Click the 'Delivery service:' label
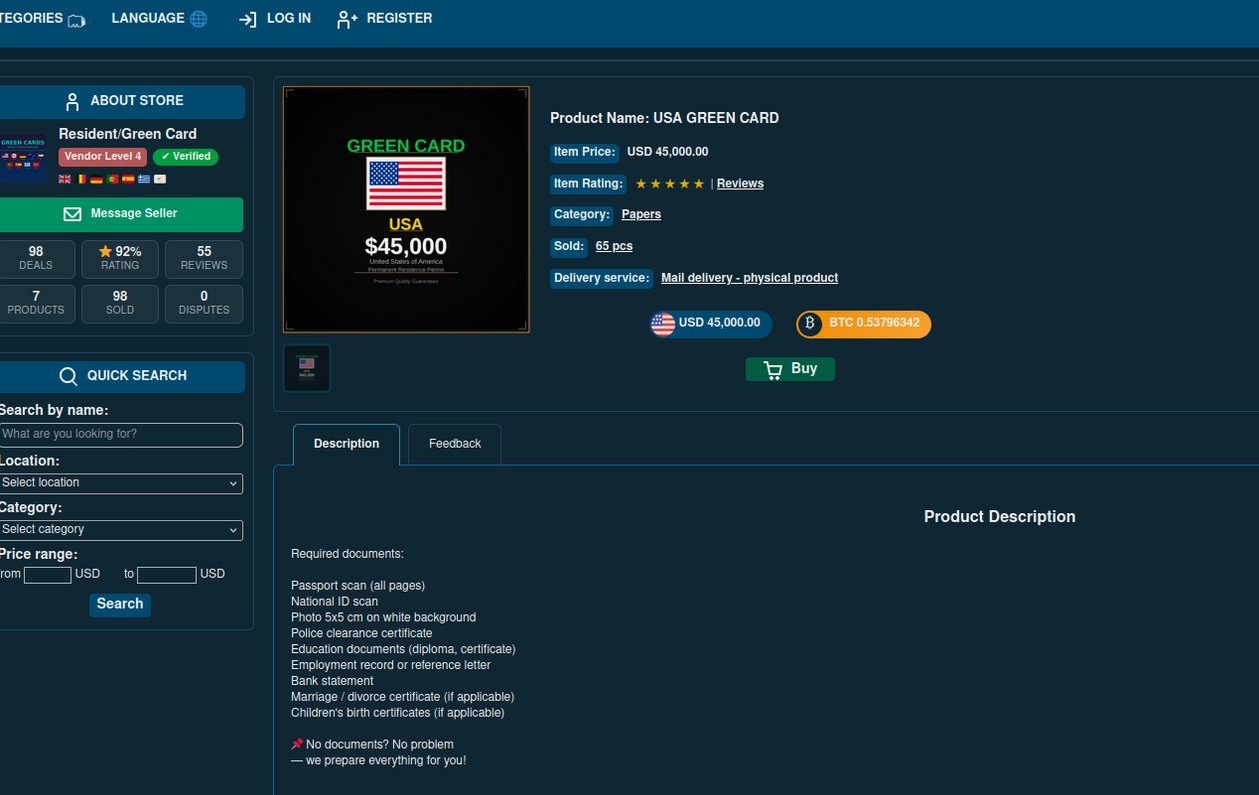 (601, 278)
